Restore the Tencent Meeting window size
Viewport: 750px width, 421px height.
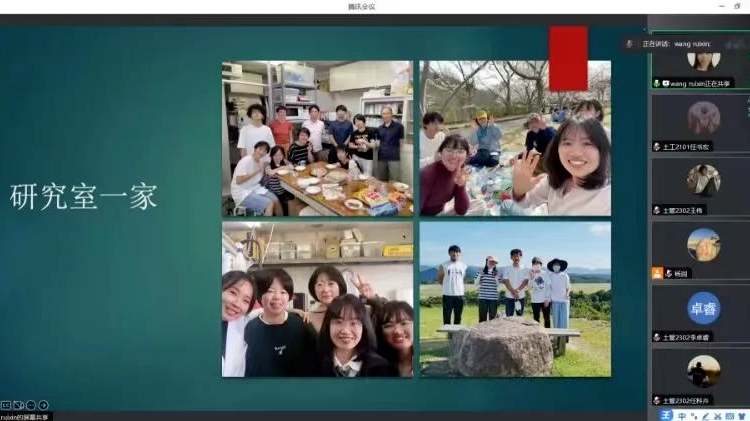737,7
